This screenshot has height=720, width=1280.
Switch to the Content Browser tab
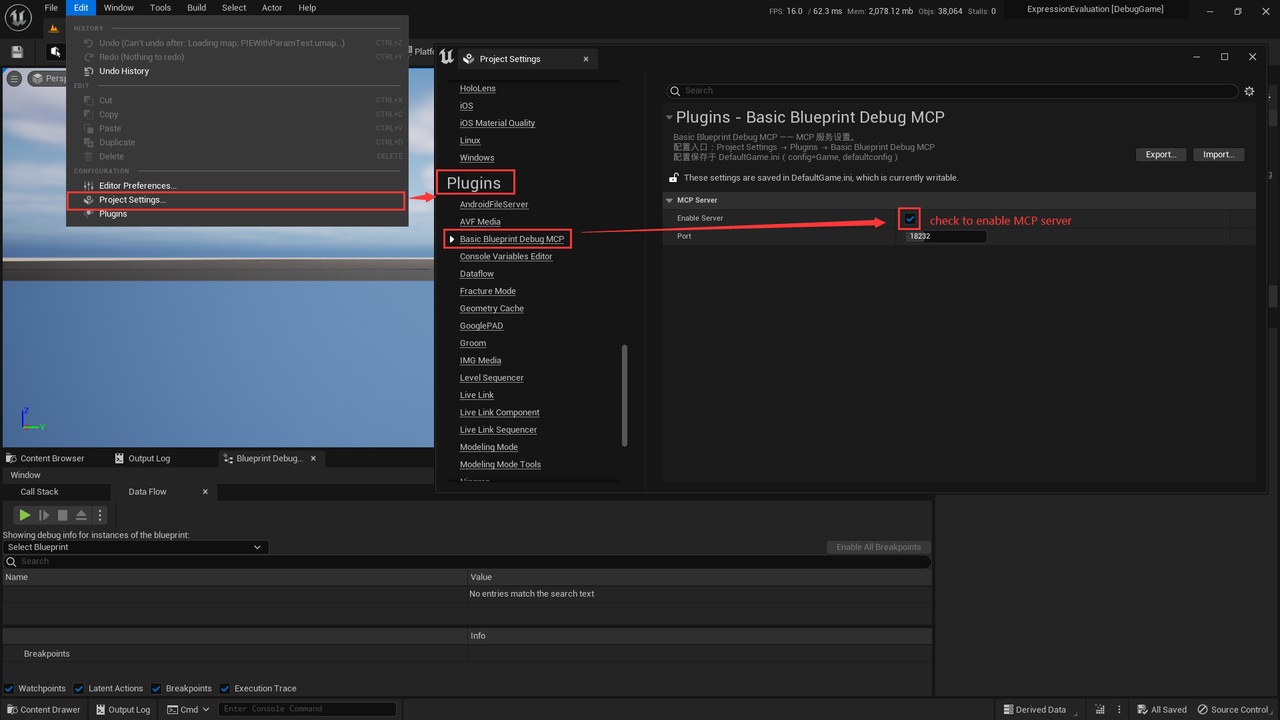point(46,458)
